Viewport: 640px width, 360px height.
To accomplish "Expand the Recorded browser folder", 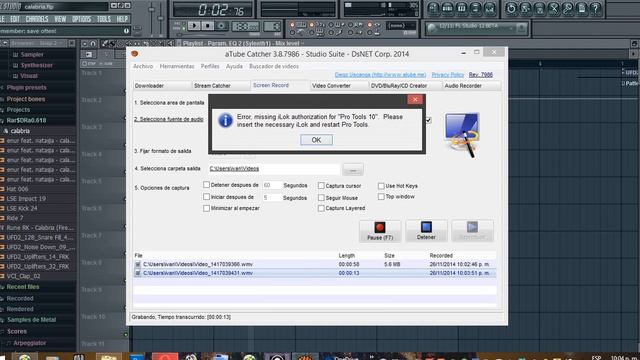I will (20, 298).
